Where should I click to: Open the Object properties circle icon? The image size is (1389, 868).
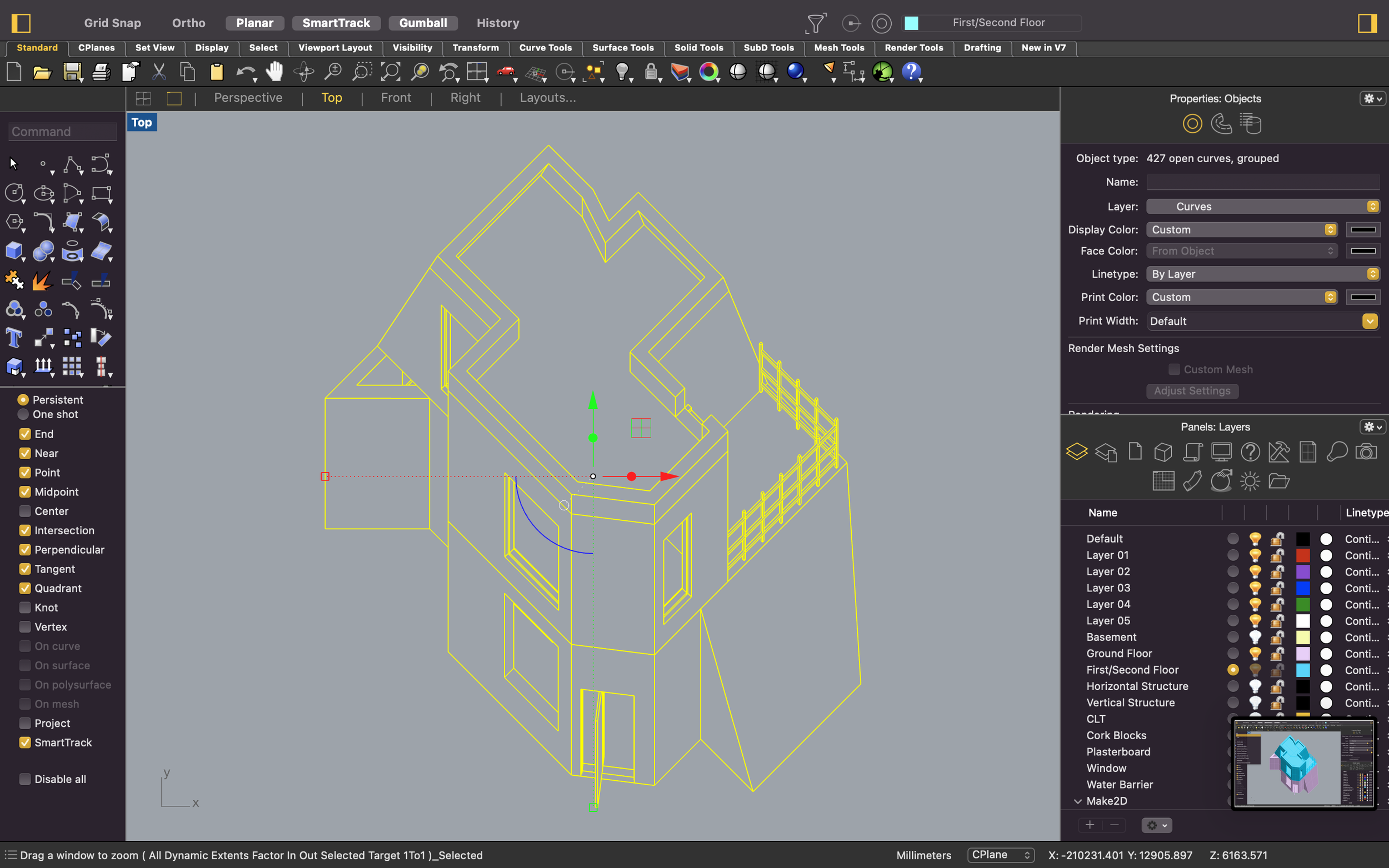[x=1192, y=123]
